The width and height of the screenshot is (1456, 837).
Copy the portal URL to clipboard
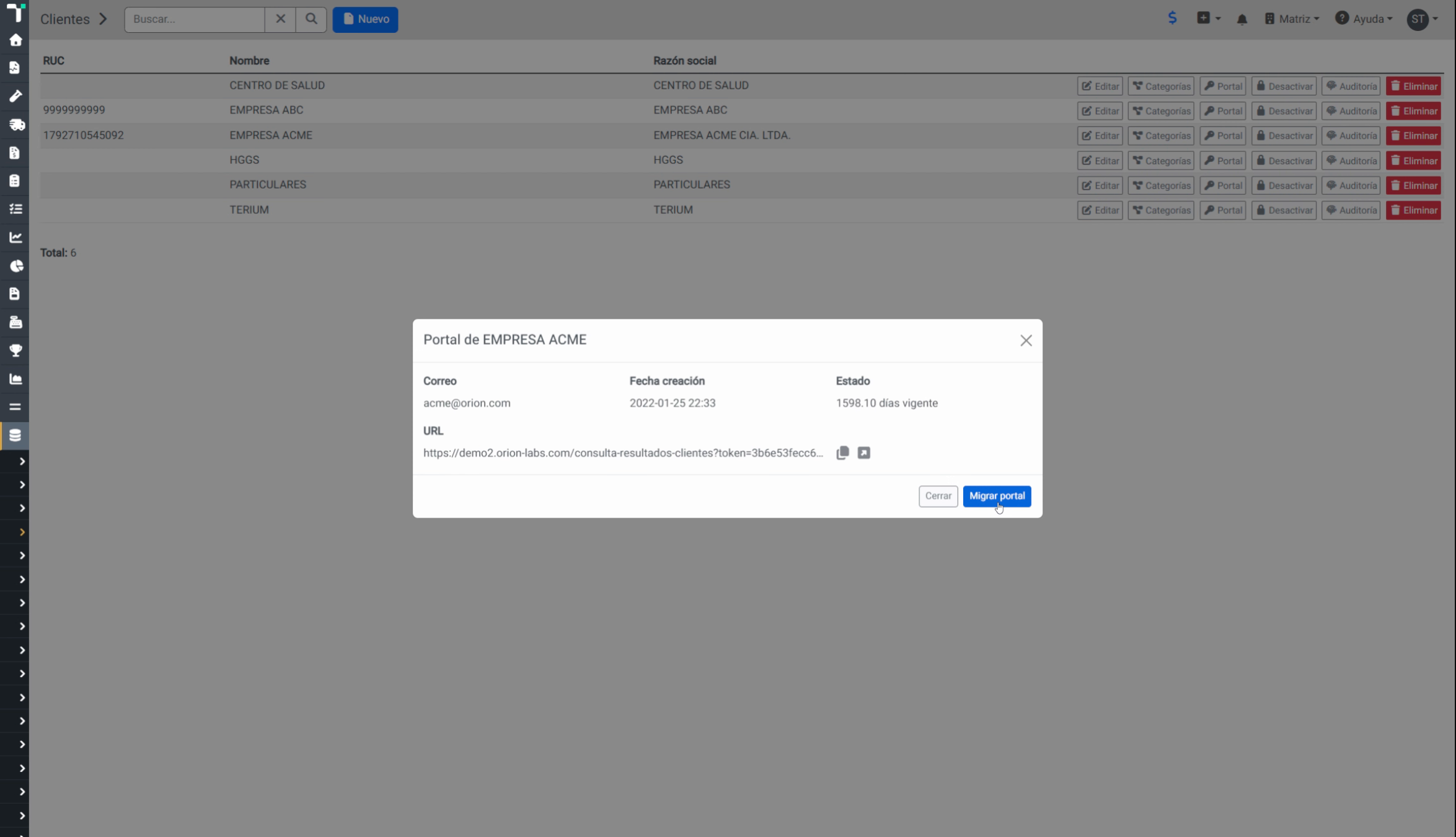tap(842, 453)
